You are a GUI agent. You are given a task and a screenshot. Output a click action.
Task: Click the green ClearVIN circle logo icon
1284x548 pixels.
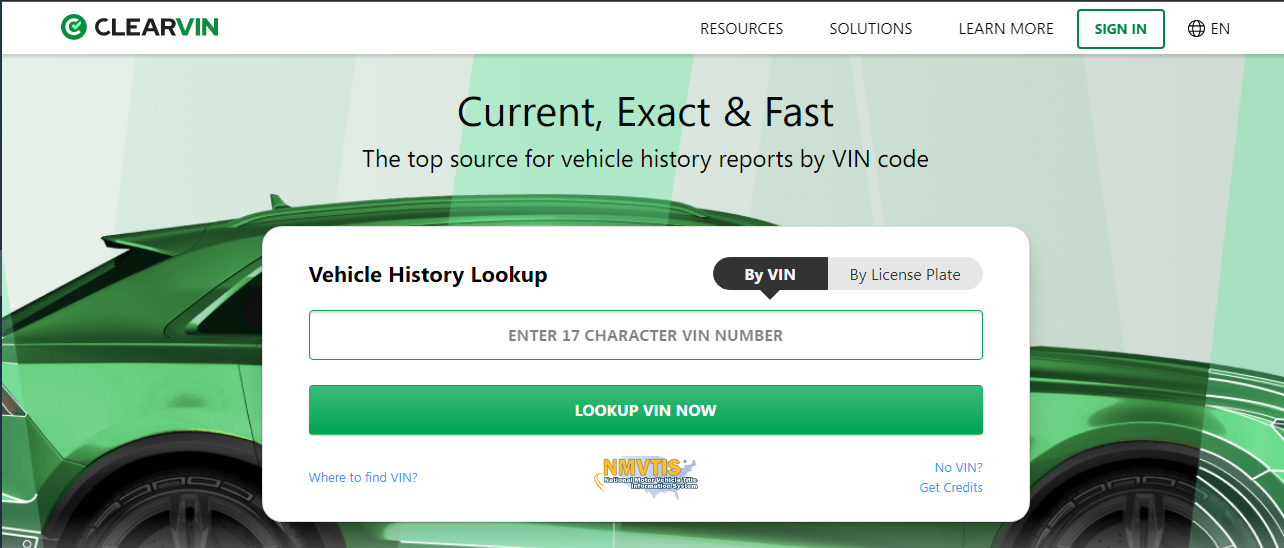pyautogui.click(x=74, y=28)
